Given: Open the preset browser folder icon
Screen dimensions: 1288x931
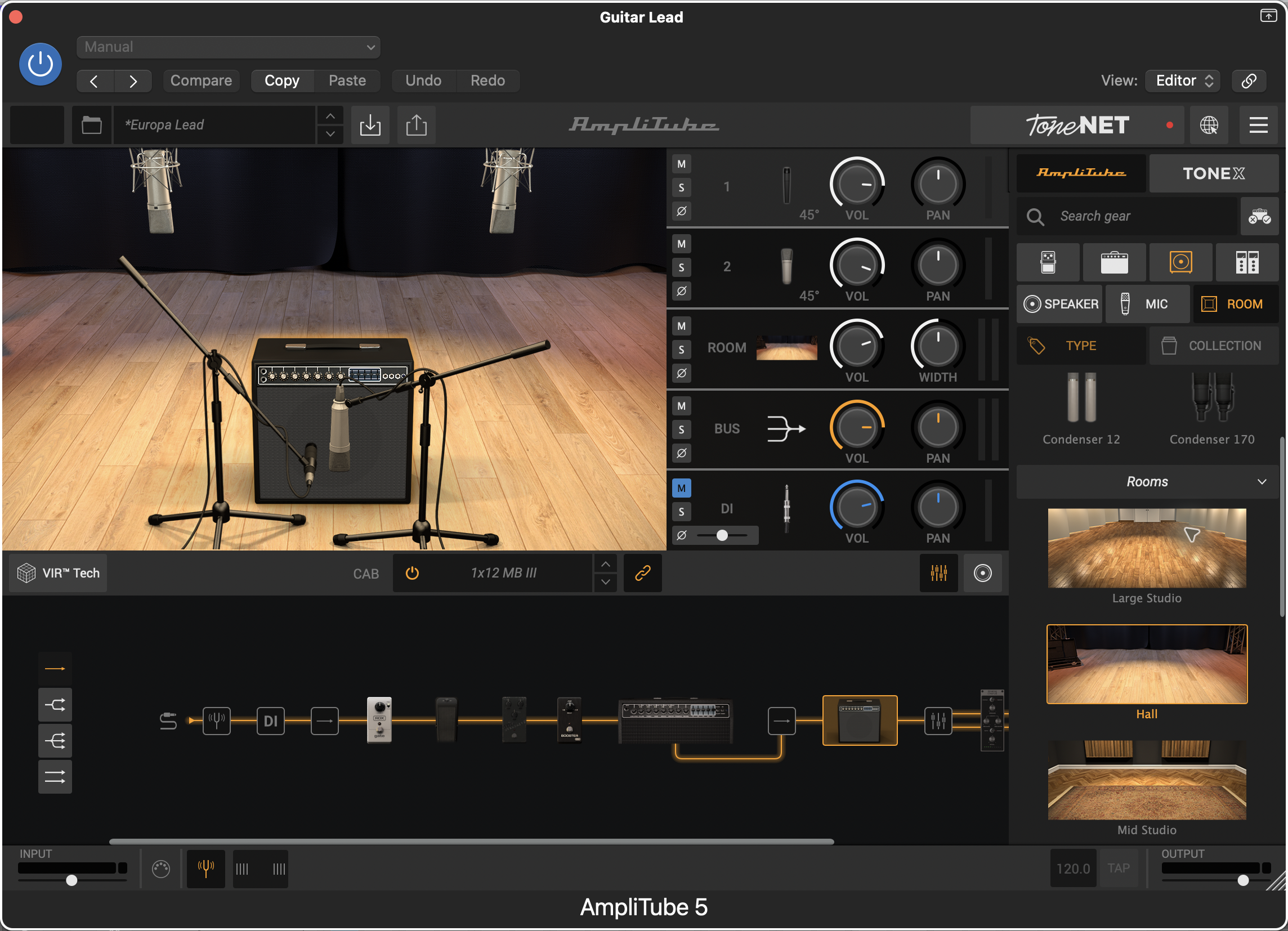Looking at the screenshot, I should coord(91,125).
